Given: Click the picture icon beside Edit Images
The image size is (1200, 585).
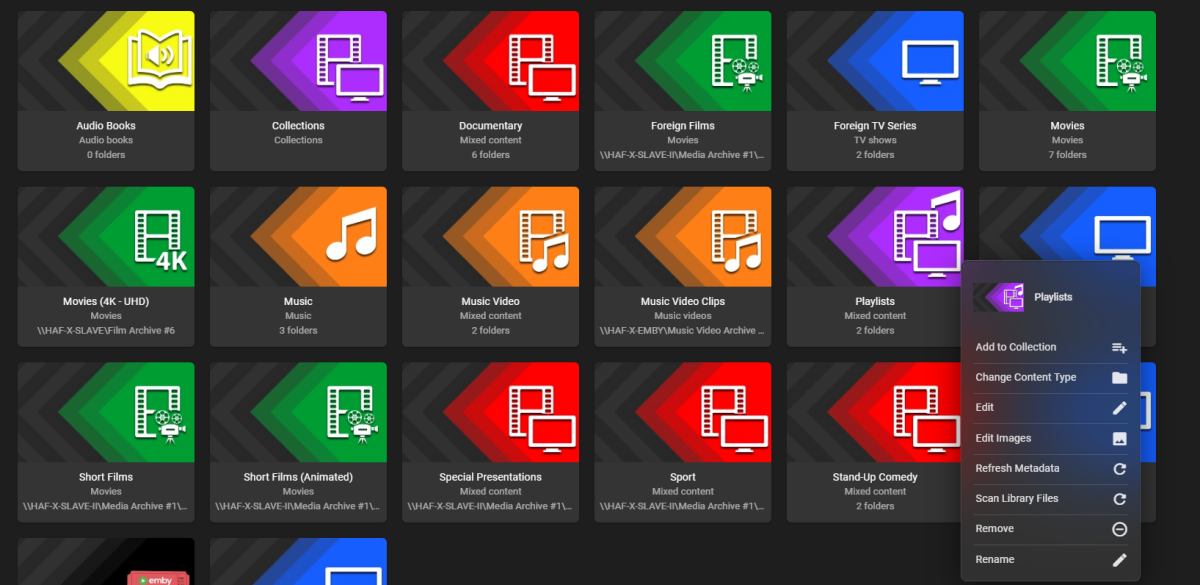Looking at the screenshot, I should pyautogui.click(x=1119, y=438).
